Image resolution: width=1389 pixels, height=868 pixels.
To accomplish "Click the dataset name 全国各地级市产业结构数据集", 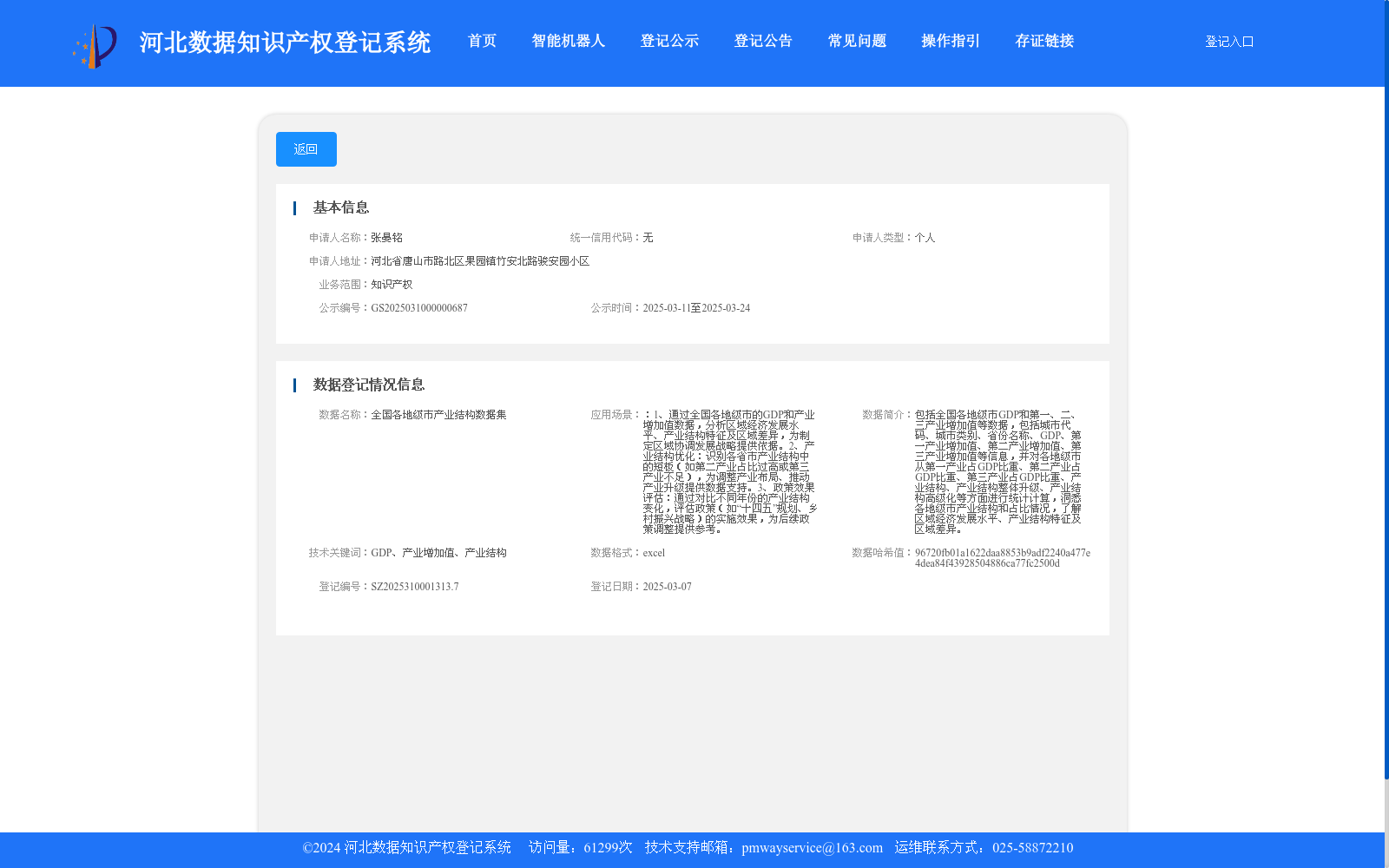I will [439, 414].
